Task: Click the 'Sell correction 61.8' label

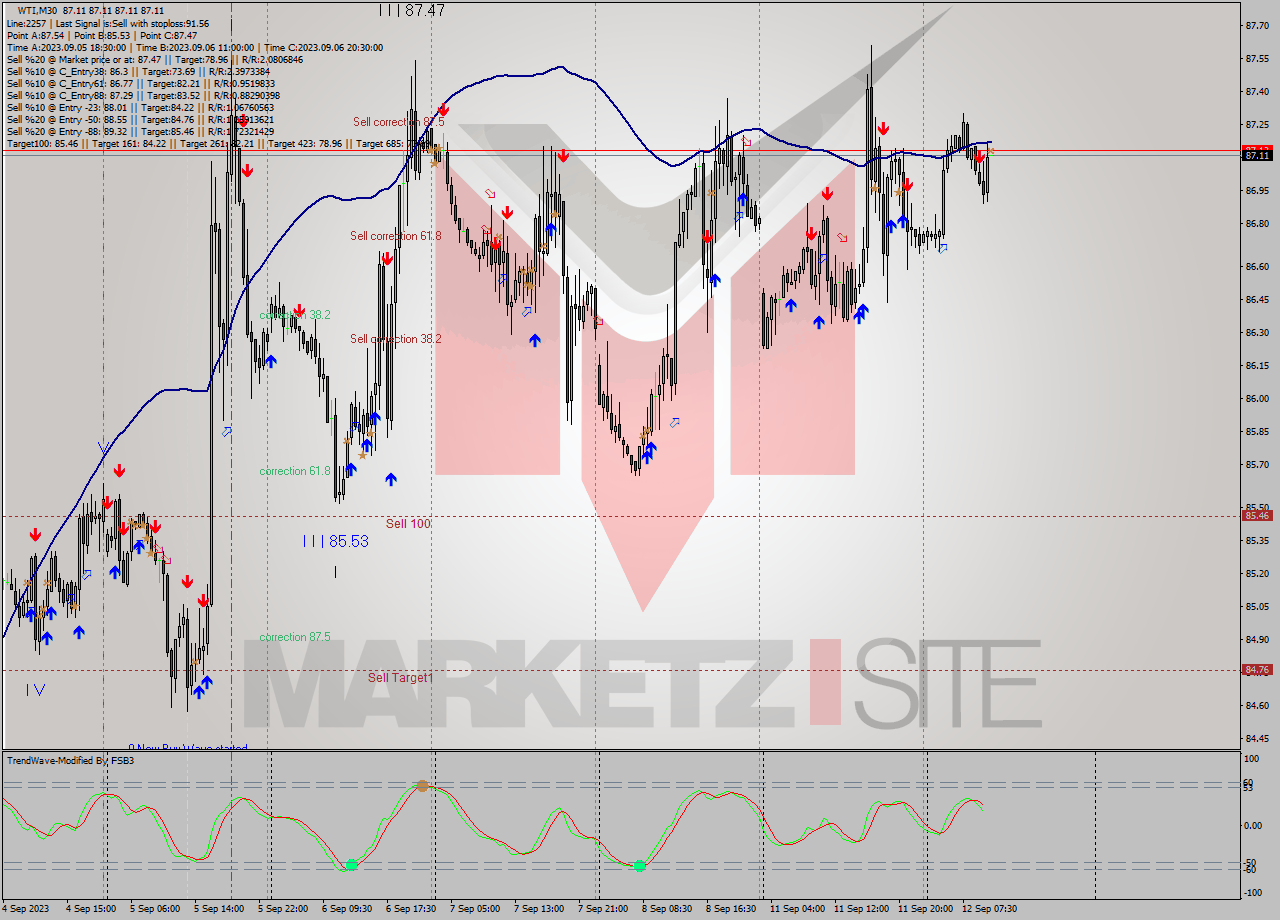Action: pos(395,236)
